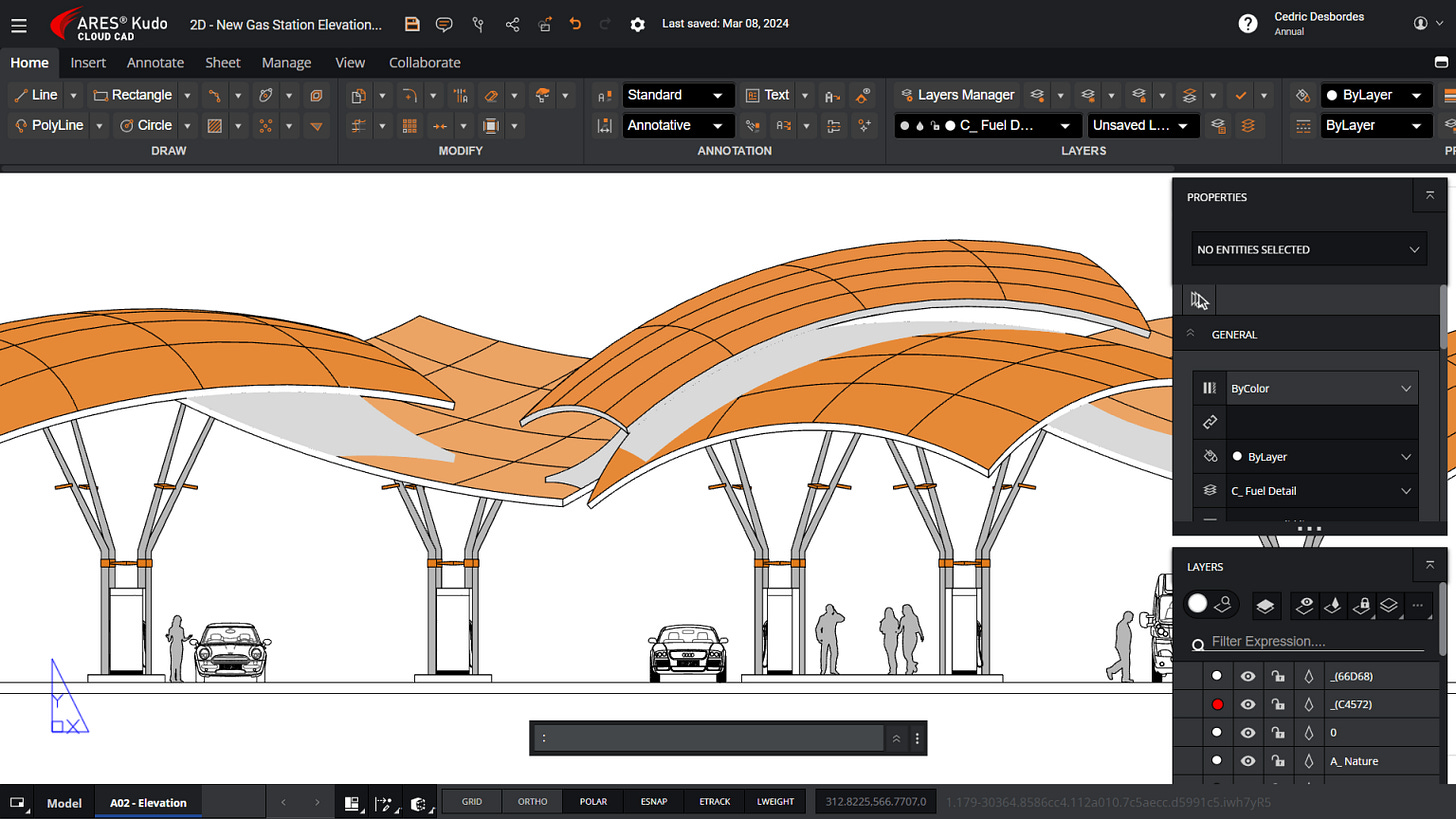Viewport: 1456px width, 819px height.
Task: Click the Share drawing icon
Action: coord(512,24)
